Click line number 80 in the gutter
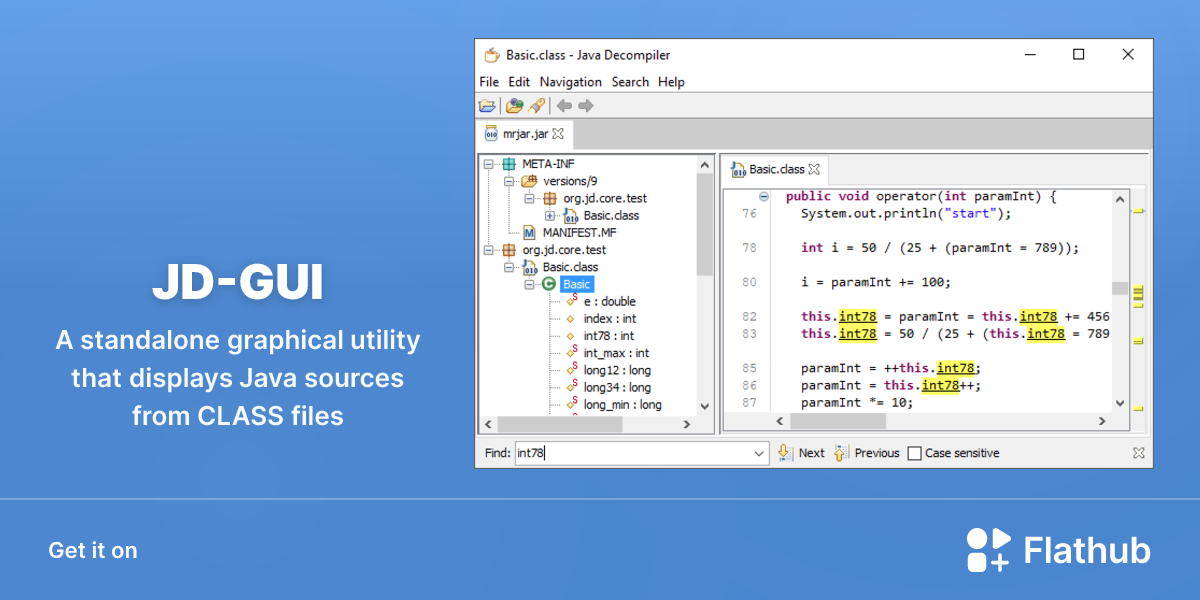Viewport: 1200px width, 600px height. point(750,282)
